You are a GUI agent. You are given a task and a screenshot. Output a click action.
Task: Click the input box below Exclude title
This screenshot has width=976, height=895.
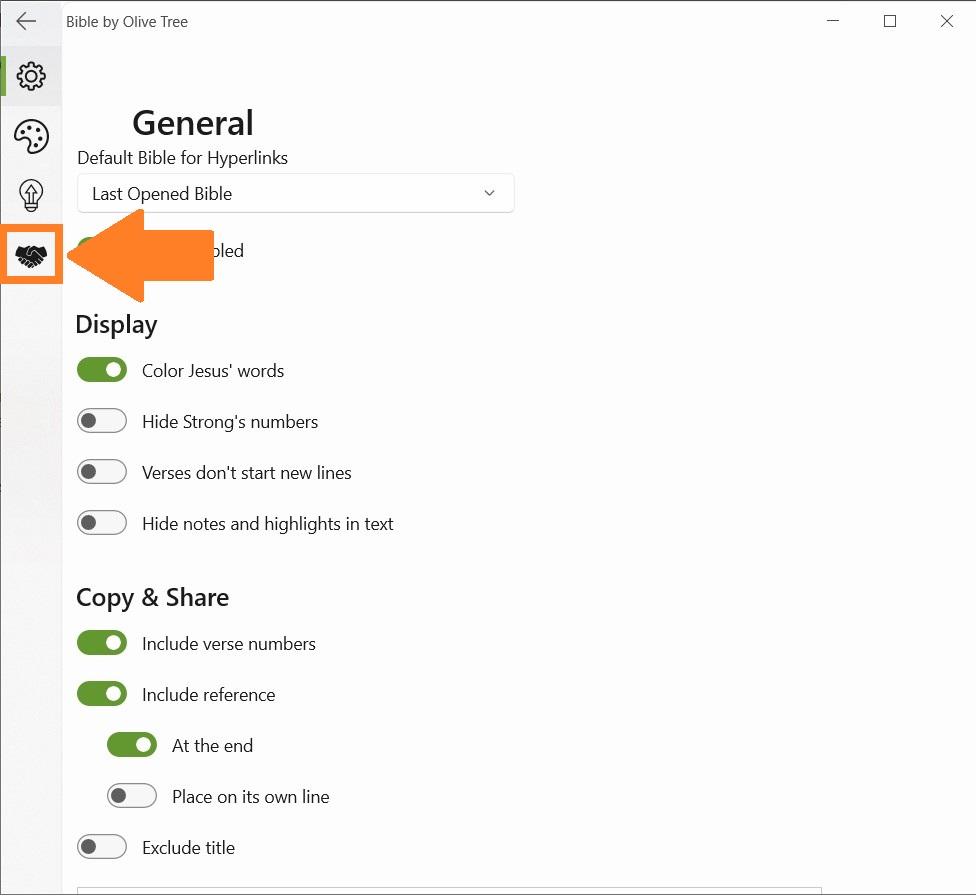[448, 889]
